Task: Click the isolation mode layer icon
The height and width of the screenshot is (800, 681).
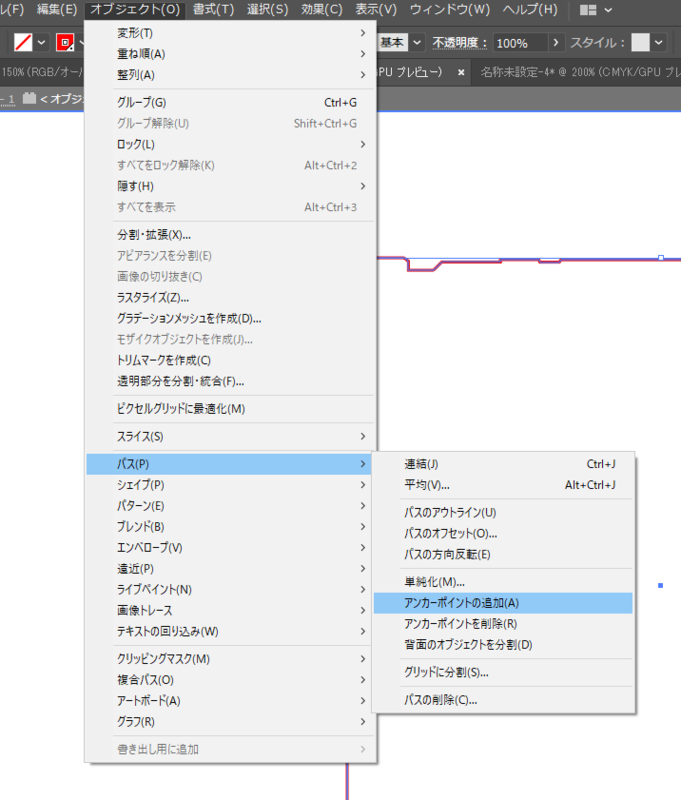Action: [29, 98]
